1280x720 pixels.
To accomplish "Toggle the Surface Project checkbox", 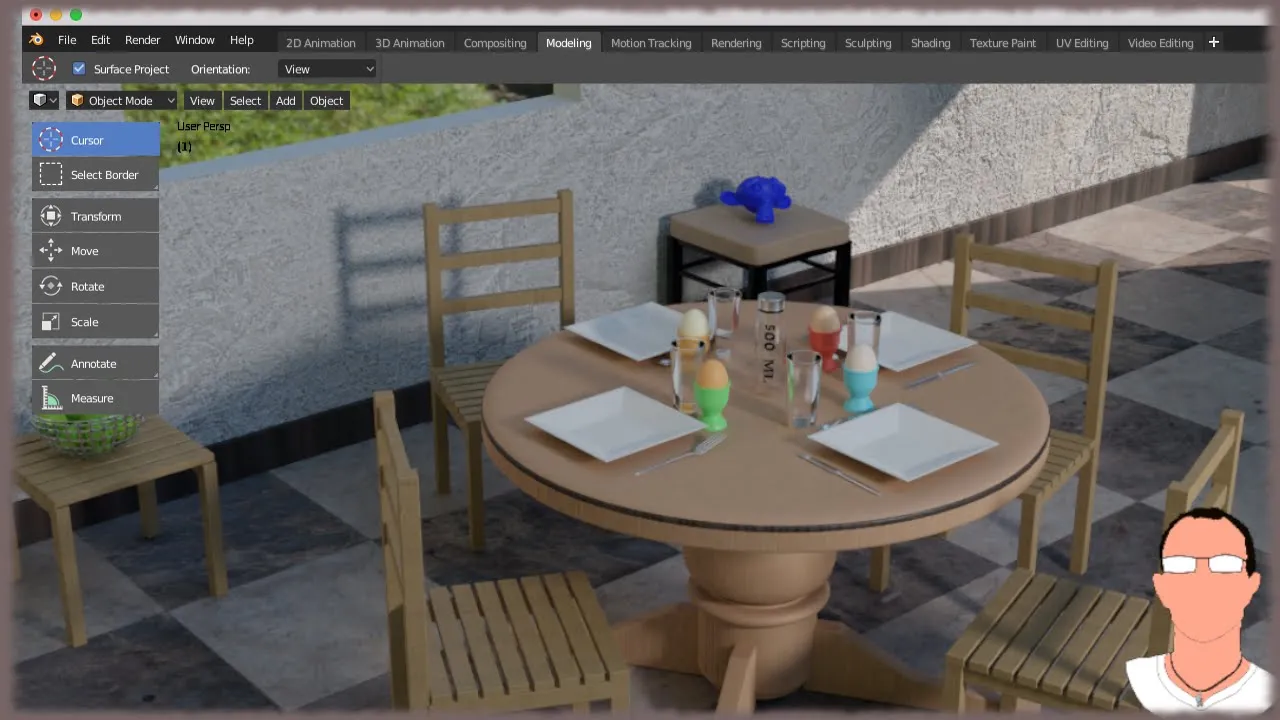I will (x=79, y=69).
